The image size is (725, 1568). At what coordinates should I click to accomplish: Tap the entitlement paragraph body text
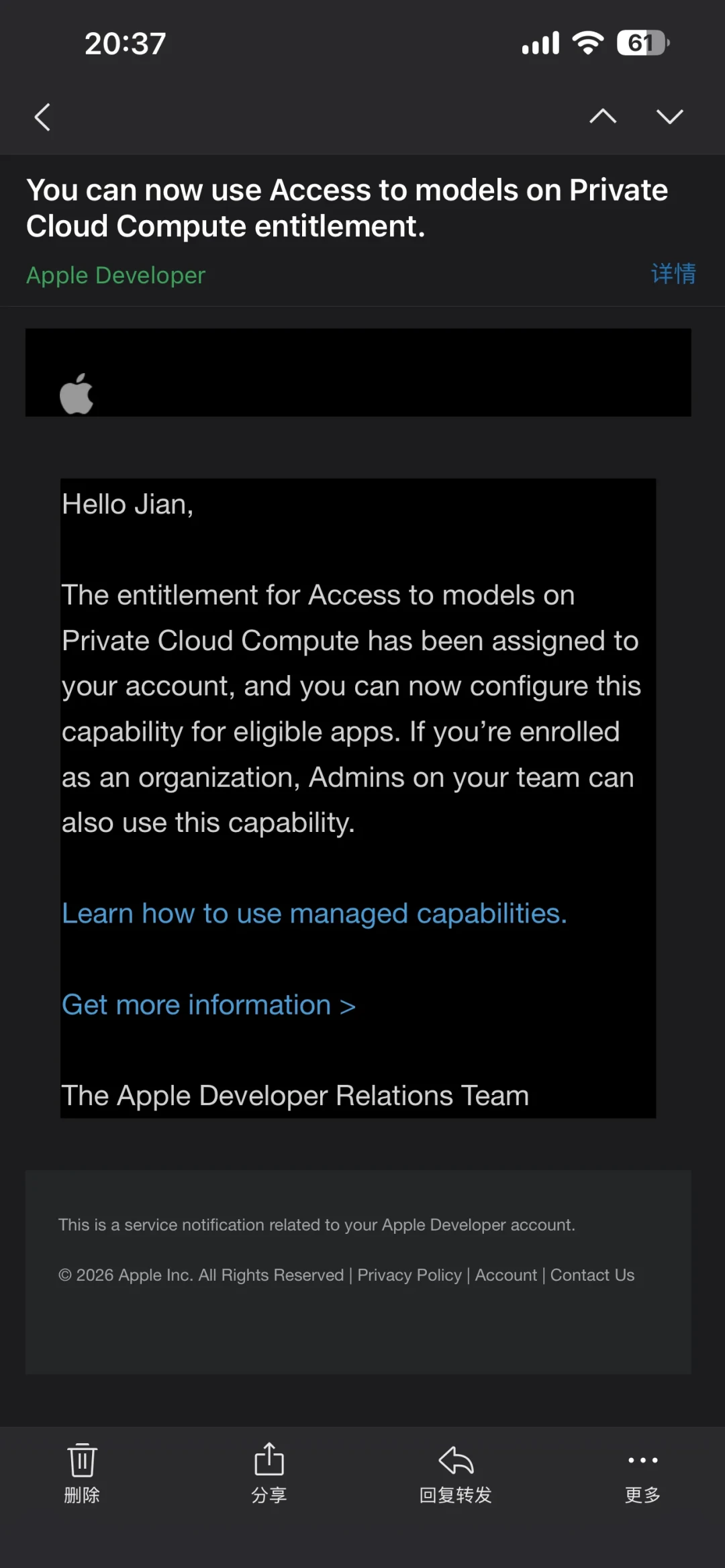click(x=351, y=709)
